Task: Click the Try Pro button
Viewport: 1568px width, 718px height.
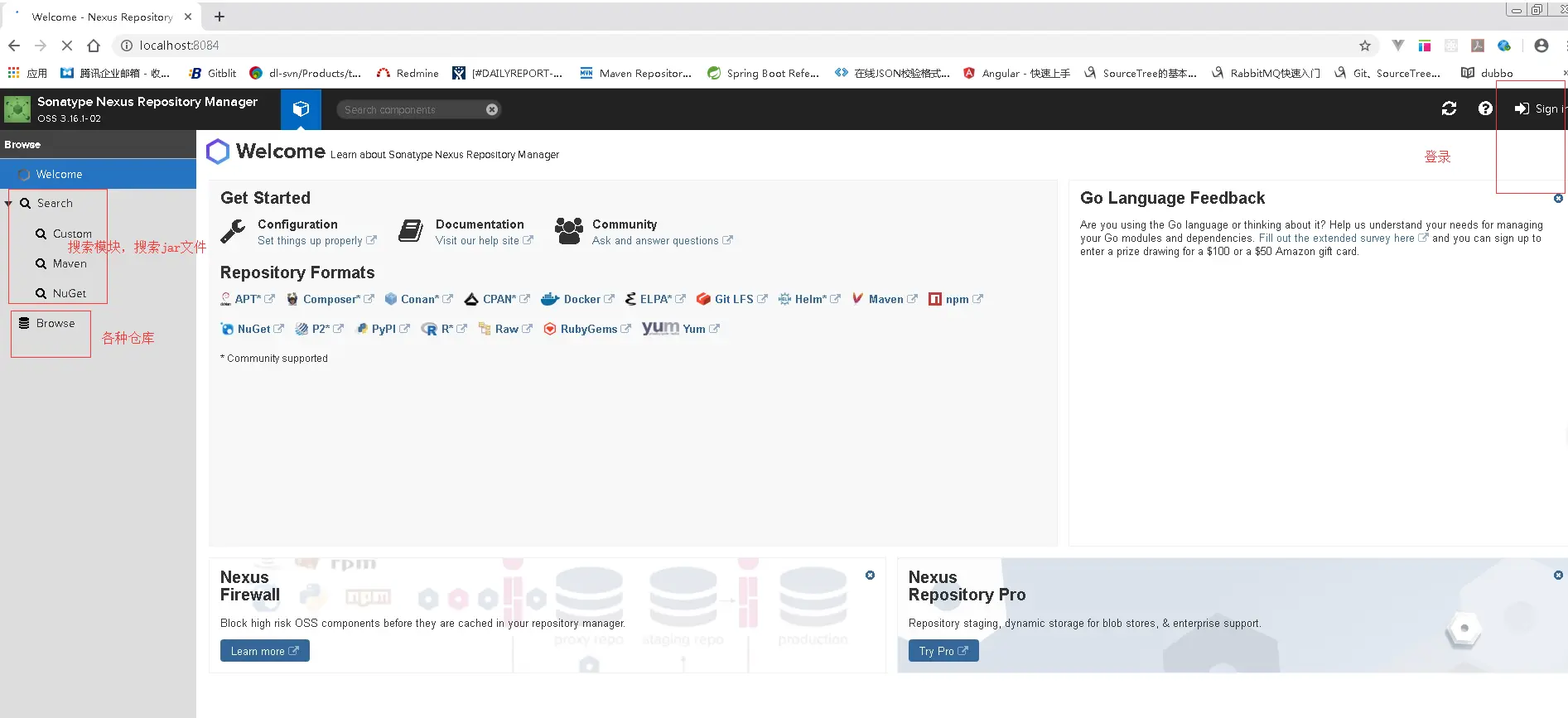Action: click(x=943, y=651)
